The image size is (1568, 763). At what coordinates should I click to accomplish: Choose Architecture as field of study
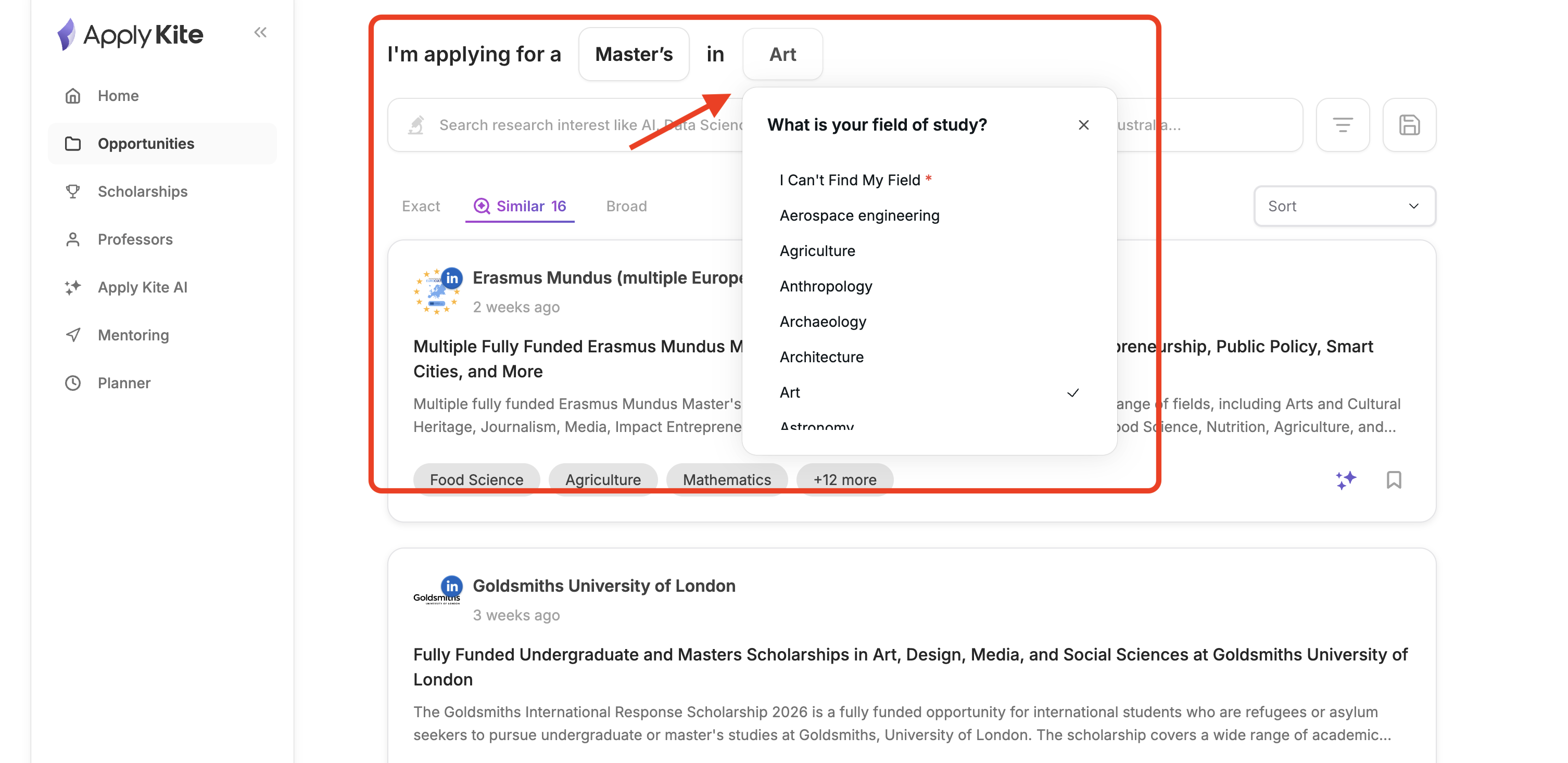tap(821, 357)
